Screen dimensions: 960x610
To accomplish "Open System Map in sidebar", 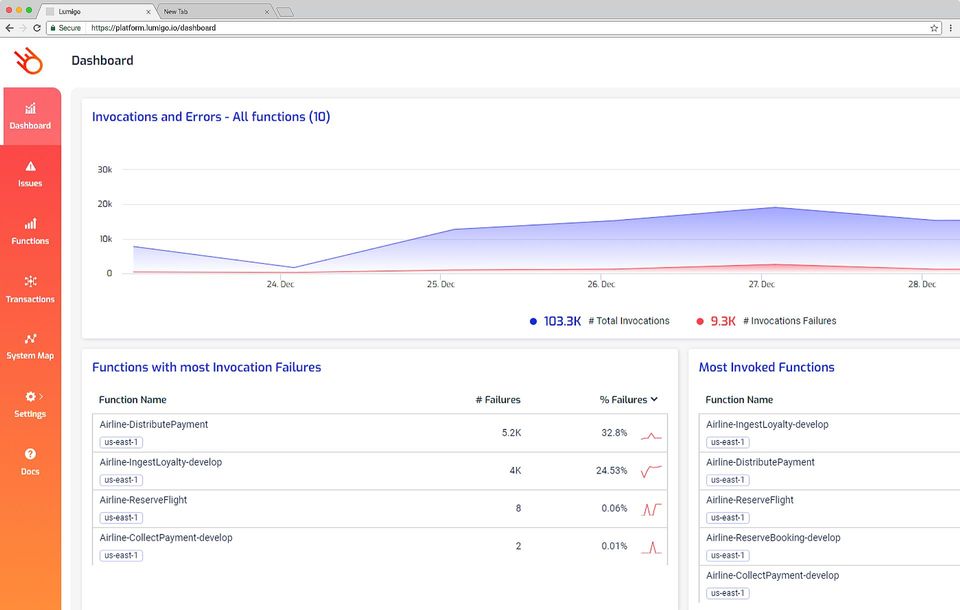I will [31, 347].
